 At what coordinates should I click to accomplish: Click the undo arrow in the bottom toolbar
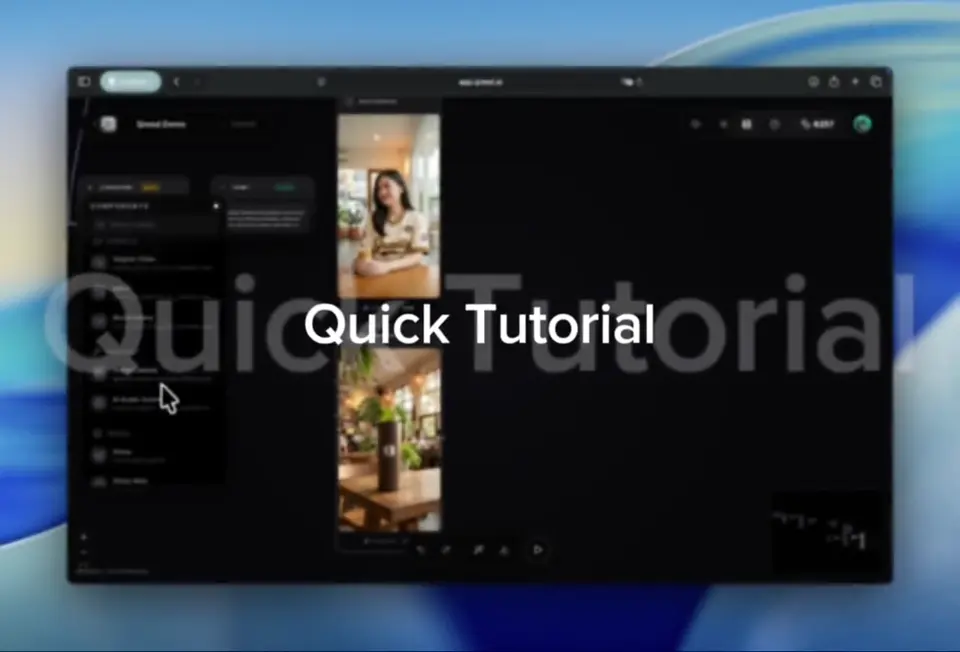[421, 549]
